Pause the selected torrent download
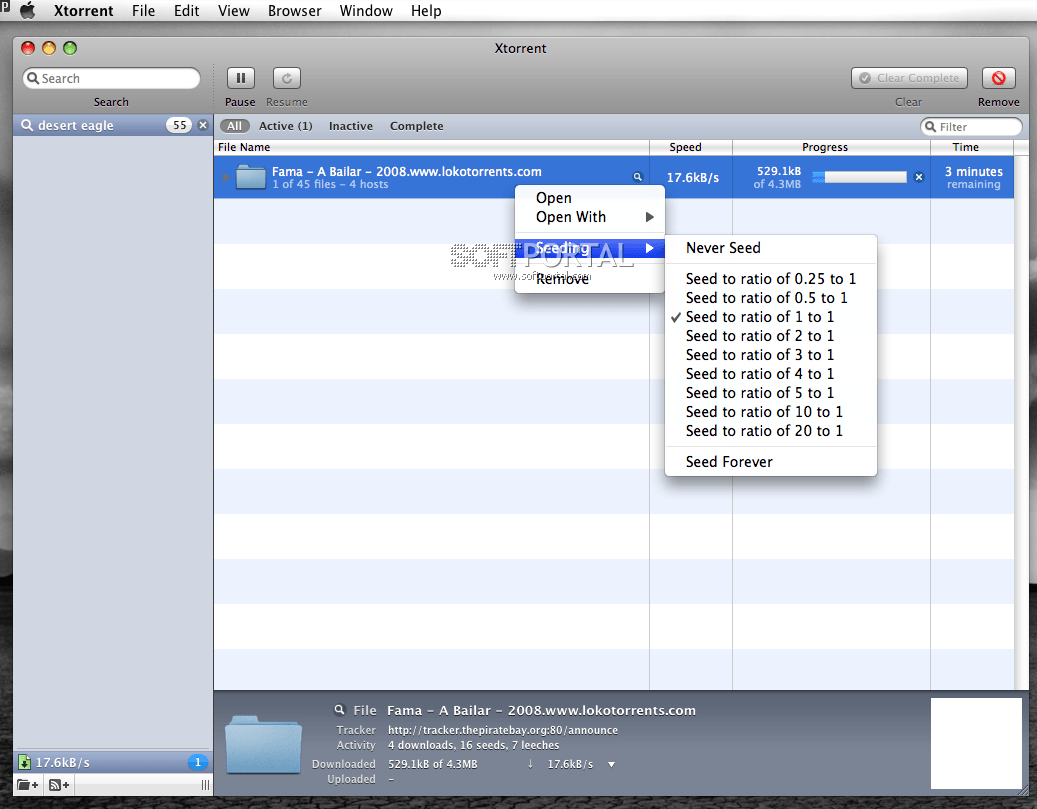 pos(241,78)
